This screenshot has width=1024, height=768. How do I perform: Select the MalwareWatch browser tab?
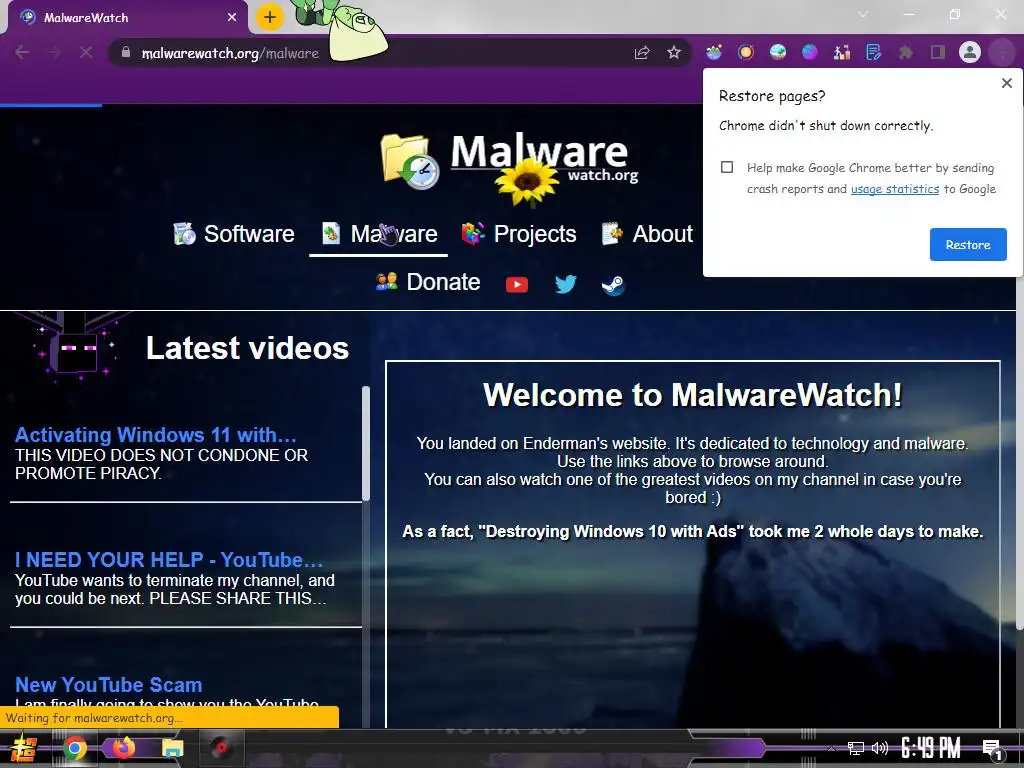click(x=128, y=18)
